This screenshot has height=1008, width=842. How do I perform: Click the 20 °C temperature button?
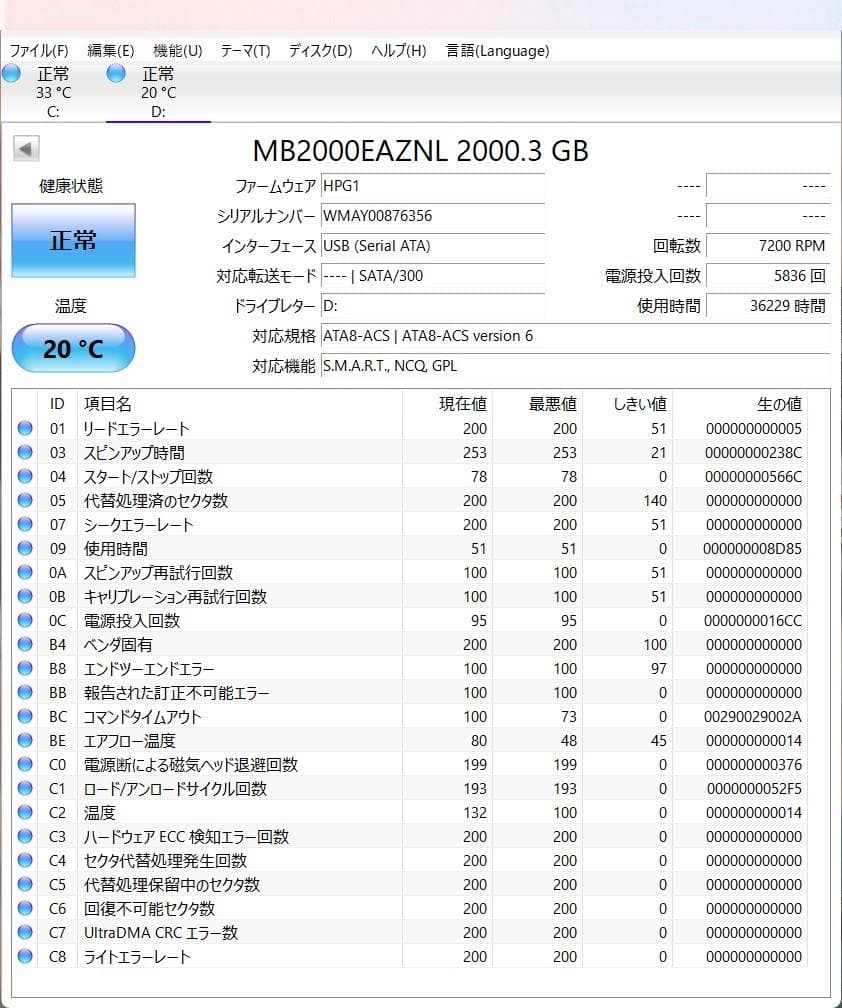click(x=73, y=349)
